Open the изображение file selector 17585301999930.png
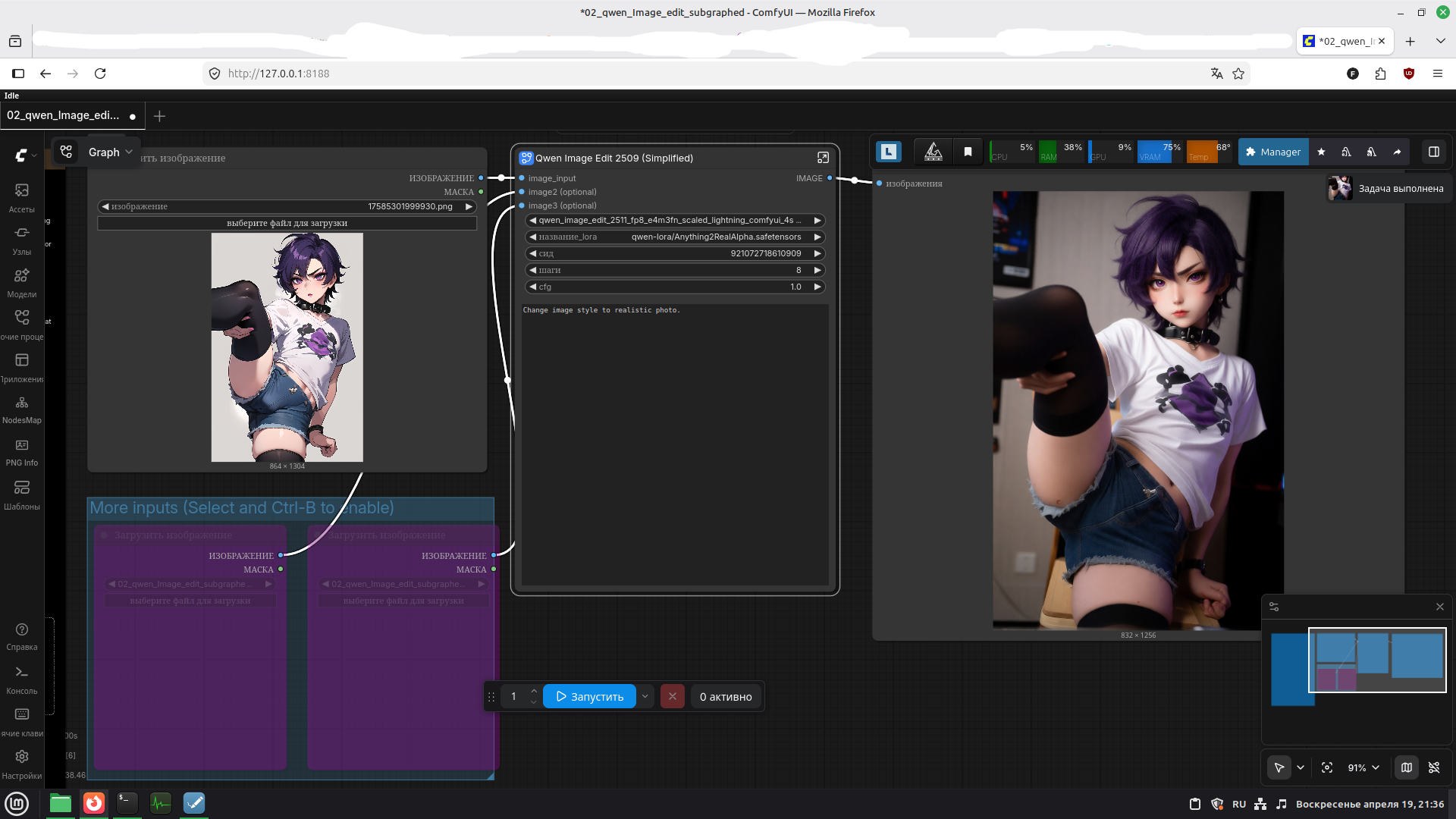Screen dimensions: 1456x819 [x=287, y=206]
